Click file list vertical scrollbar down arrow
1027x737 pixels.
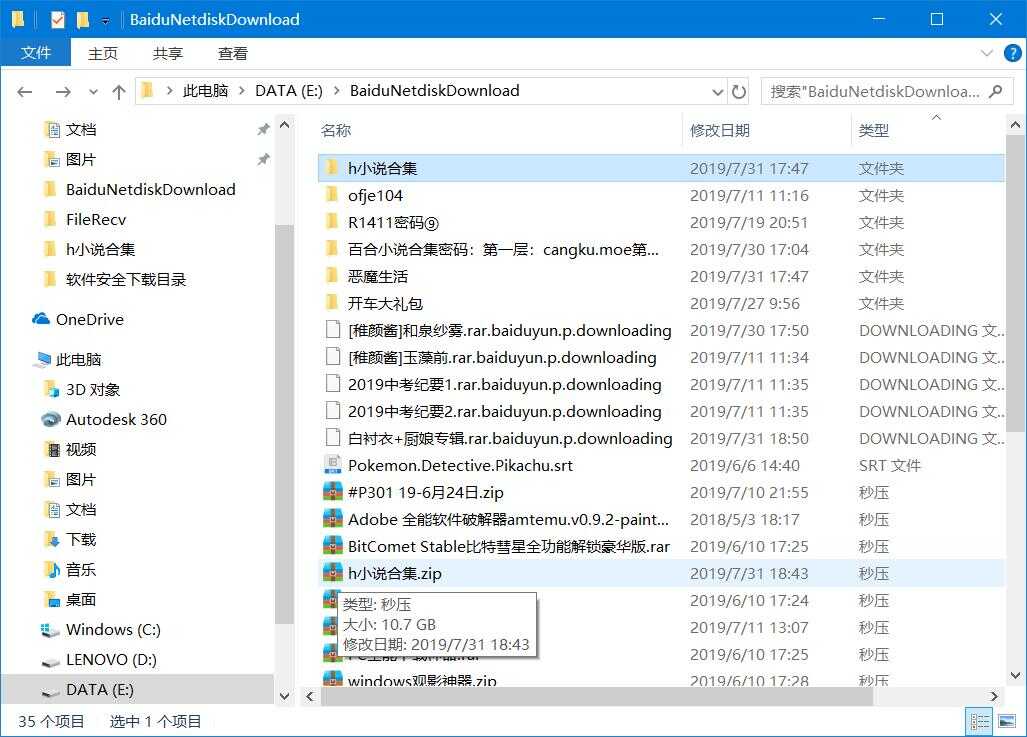(1015, 675)
